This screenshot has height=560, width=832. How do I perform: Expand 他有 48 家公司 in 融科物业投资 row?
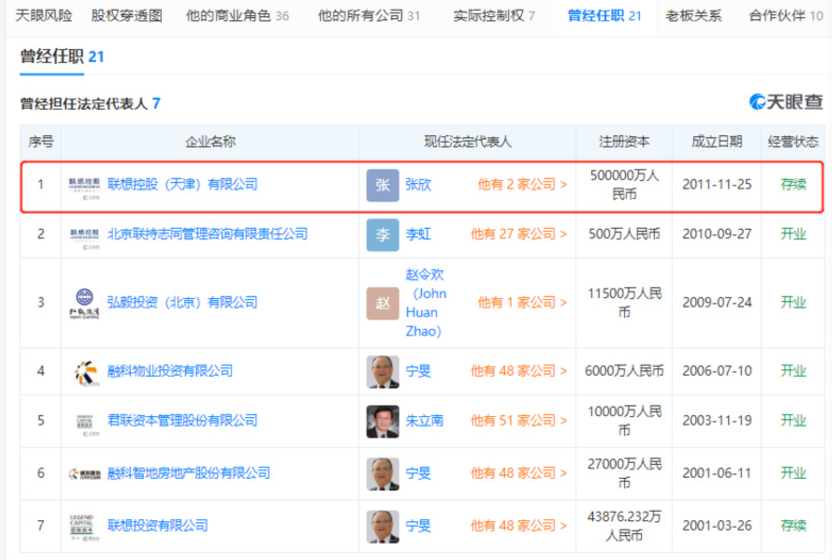tap(519, 371)
